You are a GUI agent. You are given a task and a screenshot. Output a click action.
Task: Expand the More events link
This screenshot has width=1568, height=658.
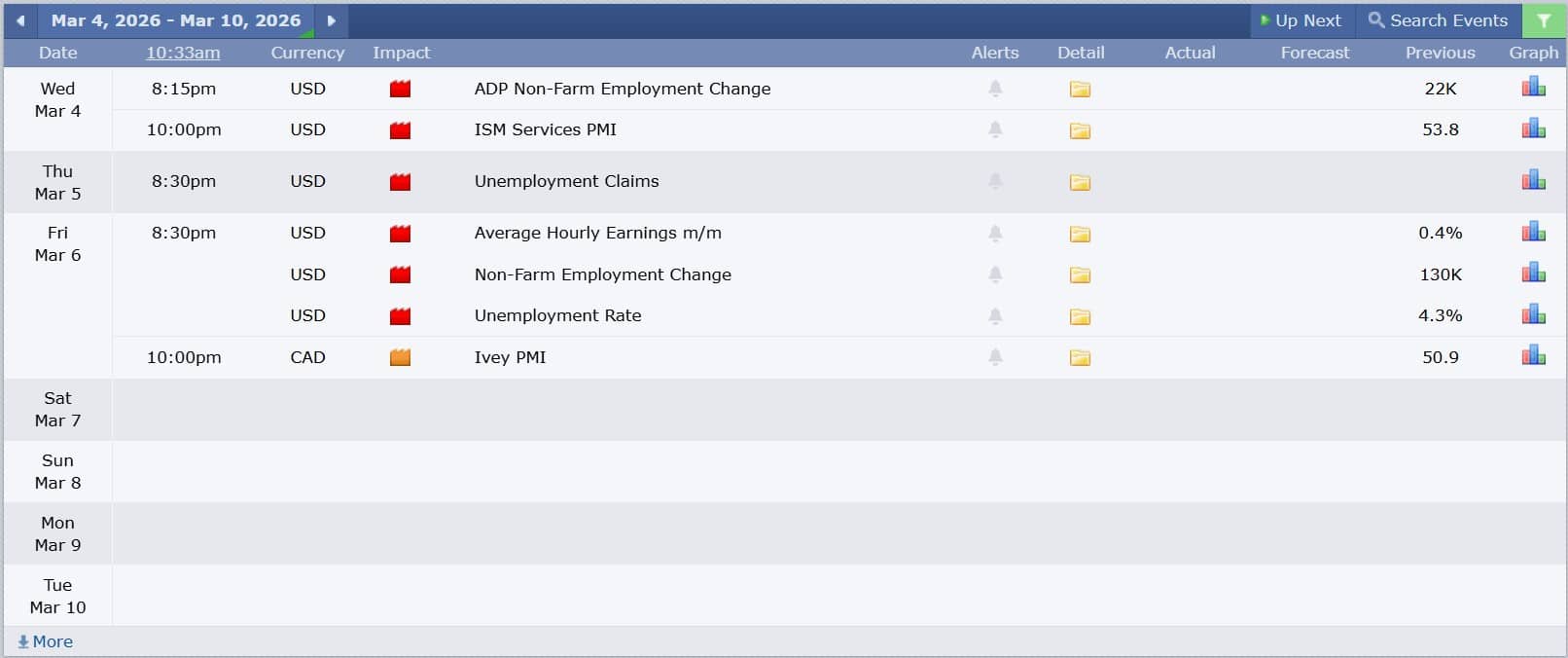(46, 641)
